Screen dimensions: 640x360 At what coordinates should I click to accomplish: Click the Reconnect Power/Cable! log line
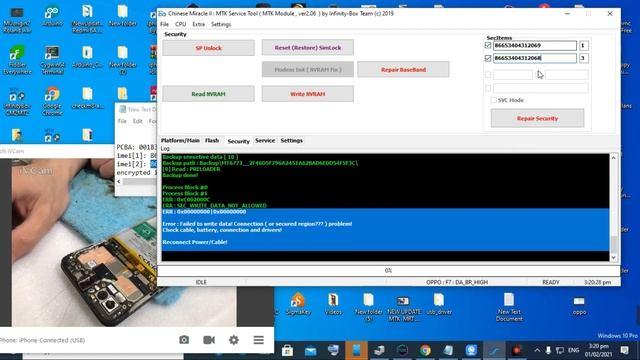pyautogui.click(x=195, y=242)
